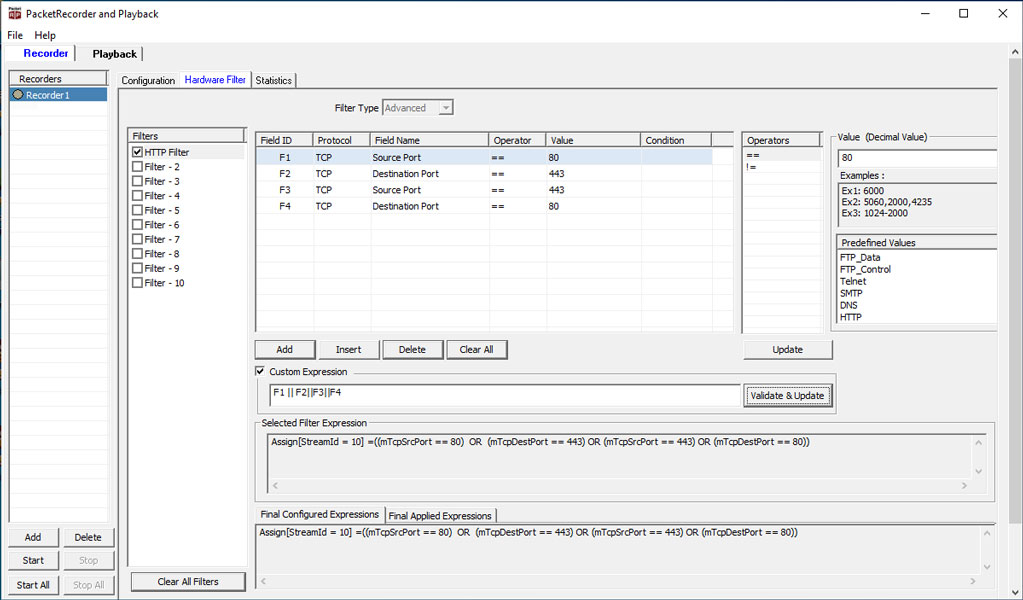Click Selected Filter Expression horizontal scrollbar
The image size is (1023, 600).
point(619,486)
